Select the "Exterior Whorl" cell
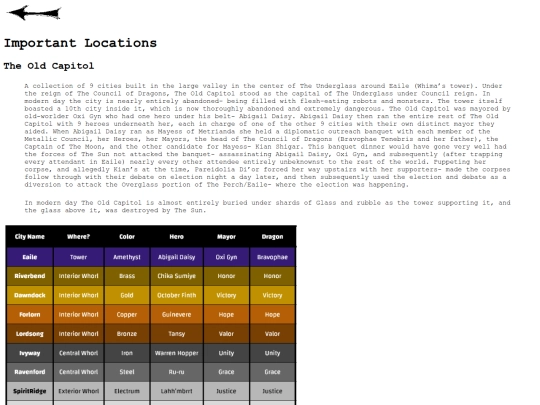This screenshot has height=405, width=540. pos(79,391)
